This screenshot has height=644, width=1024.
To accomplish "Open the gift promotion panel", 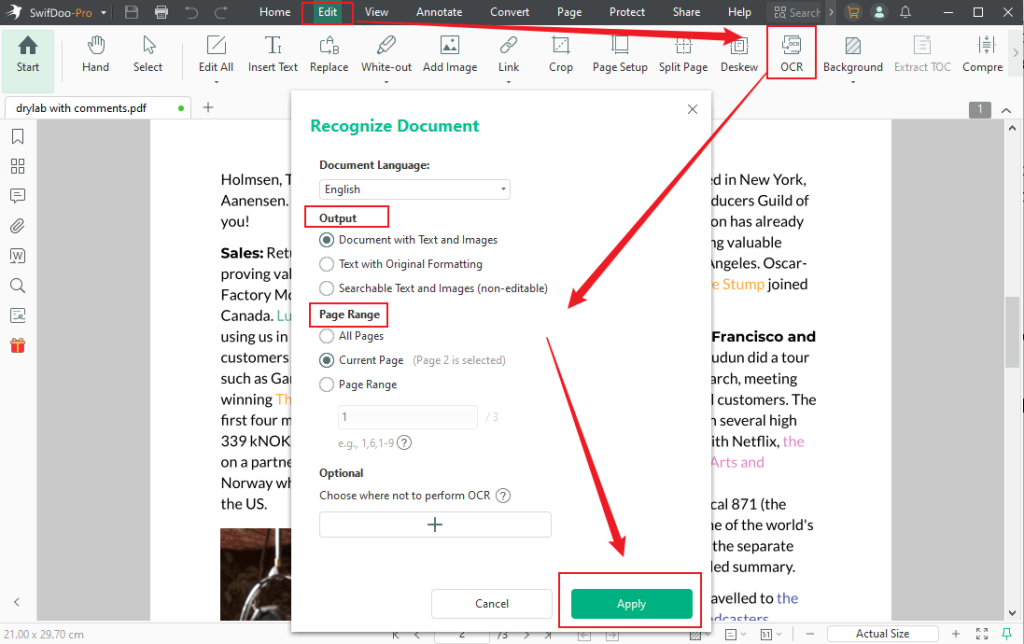I will tap(17, 345).
